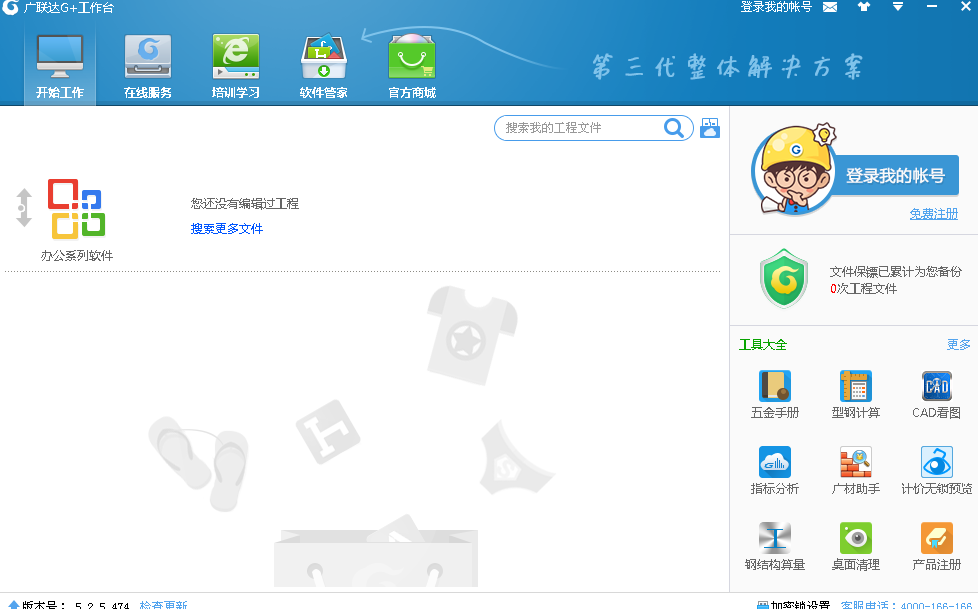
Task: Open the 开始工作 tab
Action: 60,67
